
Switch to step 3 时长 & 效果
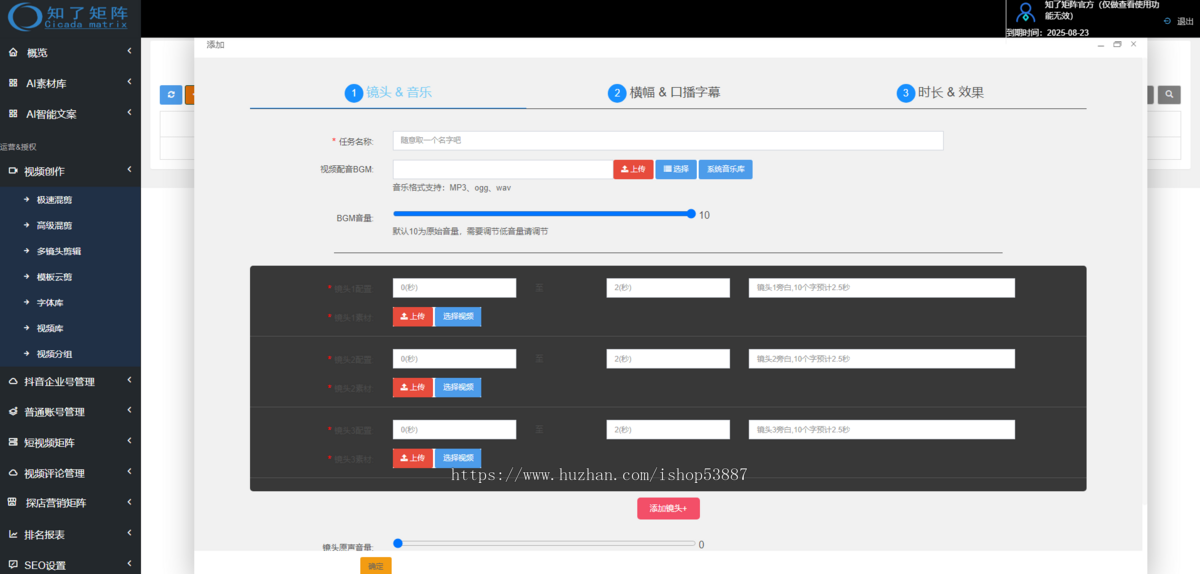pyautogui.click(x=941, y=92)
